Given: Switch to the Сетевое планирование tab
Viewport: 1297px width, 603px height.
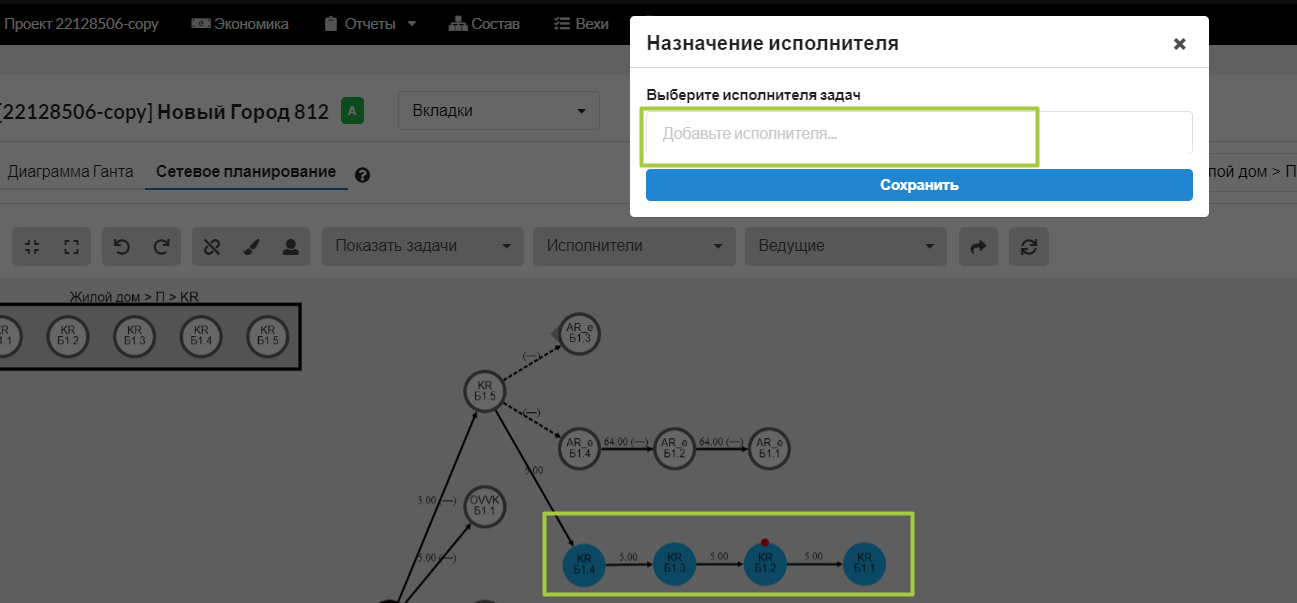Looking at the screenshot, I should click(x=246, y=172).
